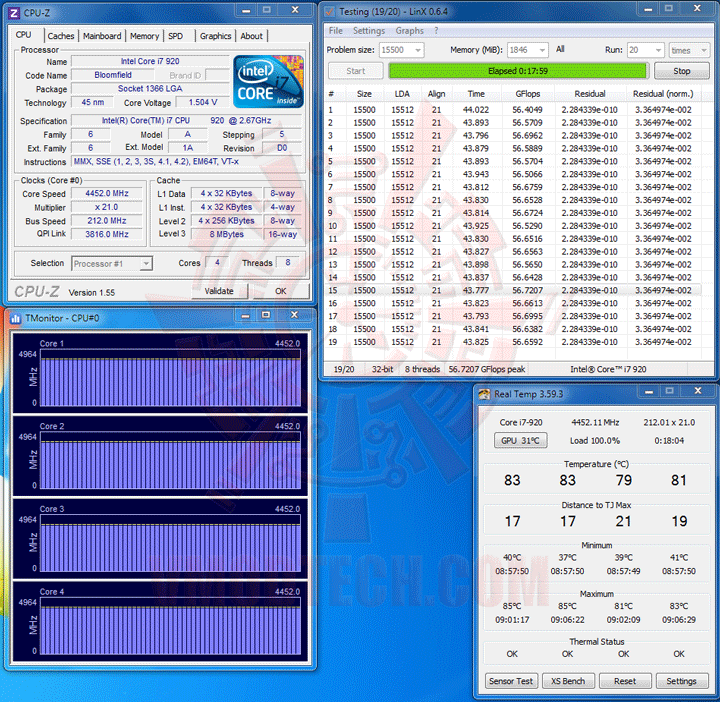Maximize the TMonitor window
Image resolution: width=720 pixels, height=702 pixels.
point(266,314)
